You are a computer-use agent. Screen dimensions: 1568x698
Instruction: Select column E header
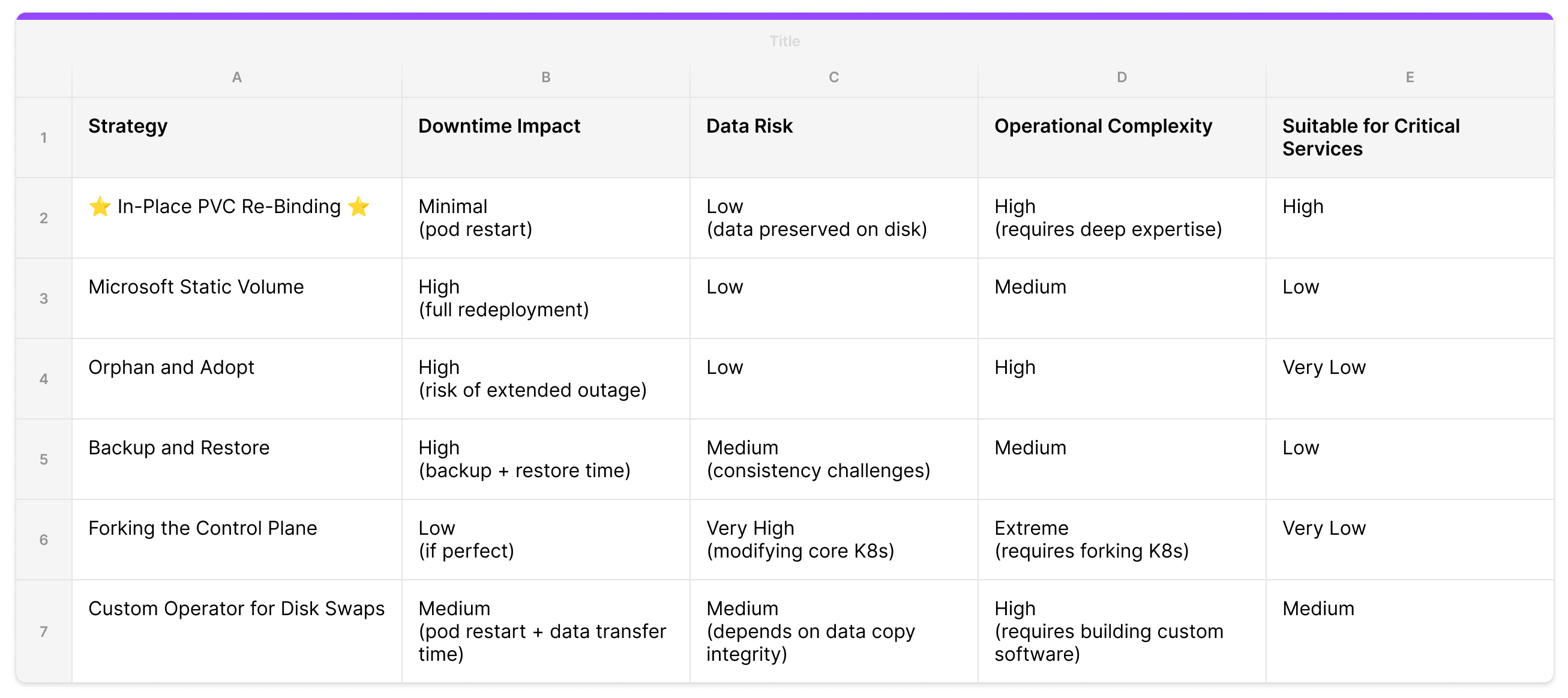coord(1409,77)
